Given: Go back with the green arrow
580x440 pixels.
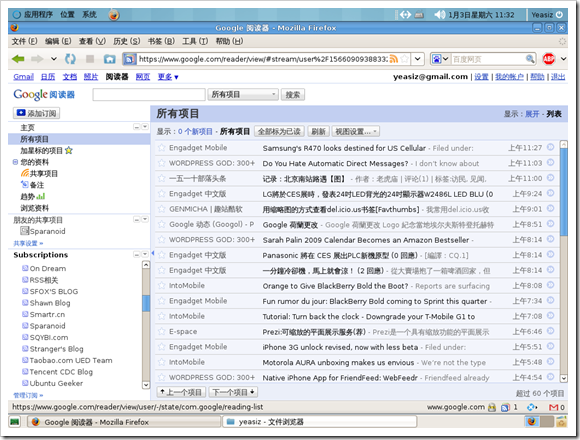Looking at the screenshot, I should coord(18,58).
